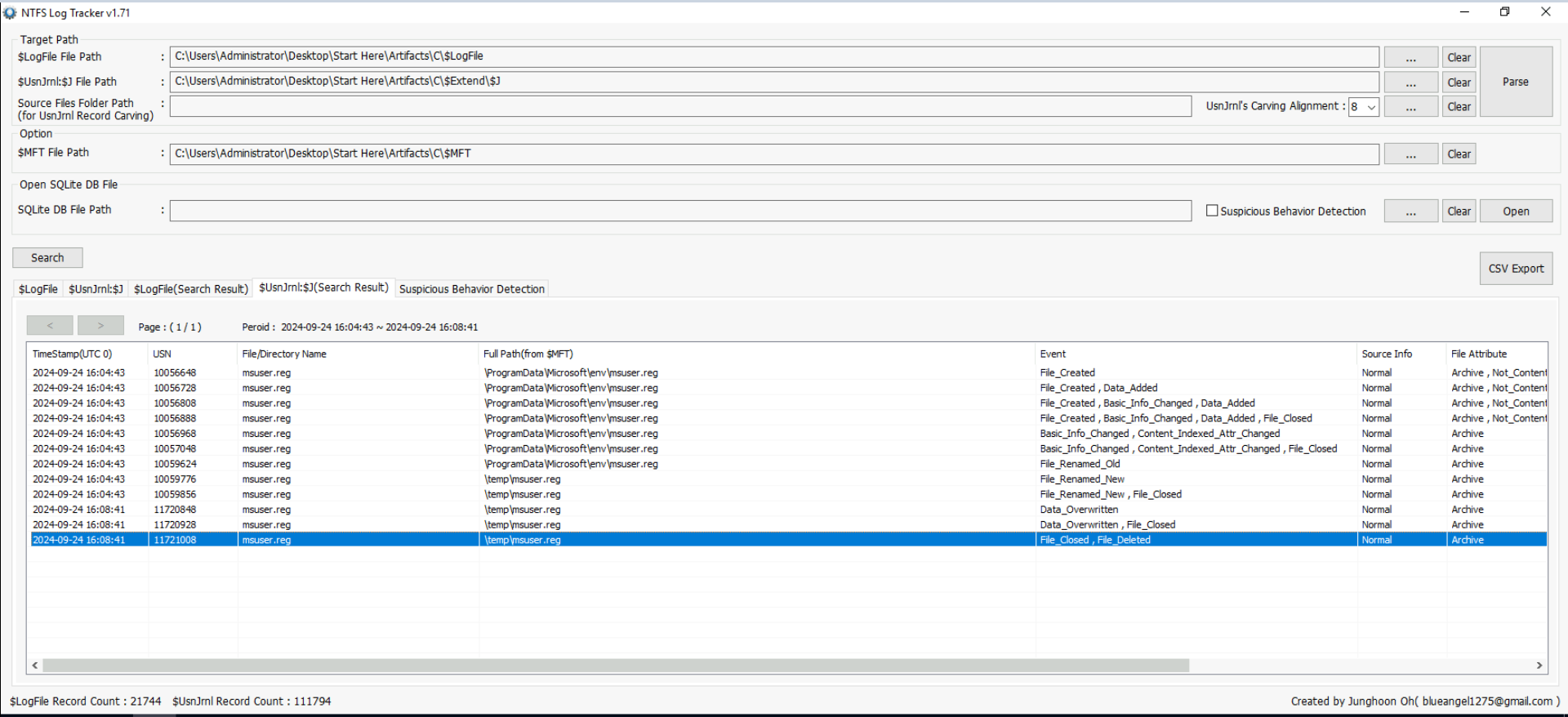Click the USN column header
The height and width of the screenshot is (717, 1568).
[193, 354]
